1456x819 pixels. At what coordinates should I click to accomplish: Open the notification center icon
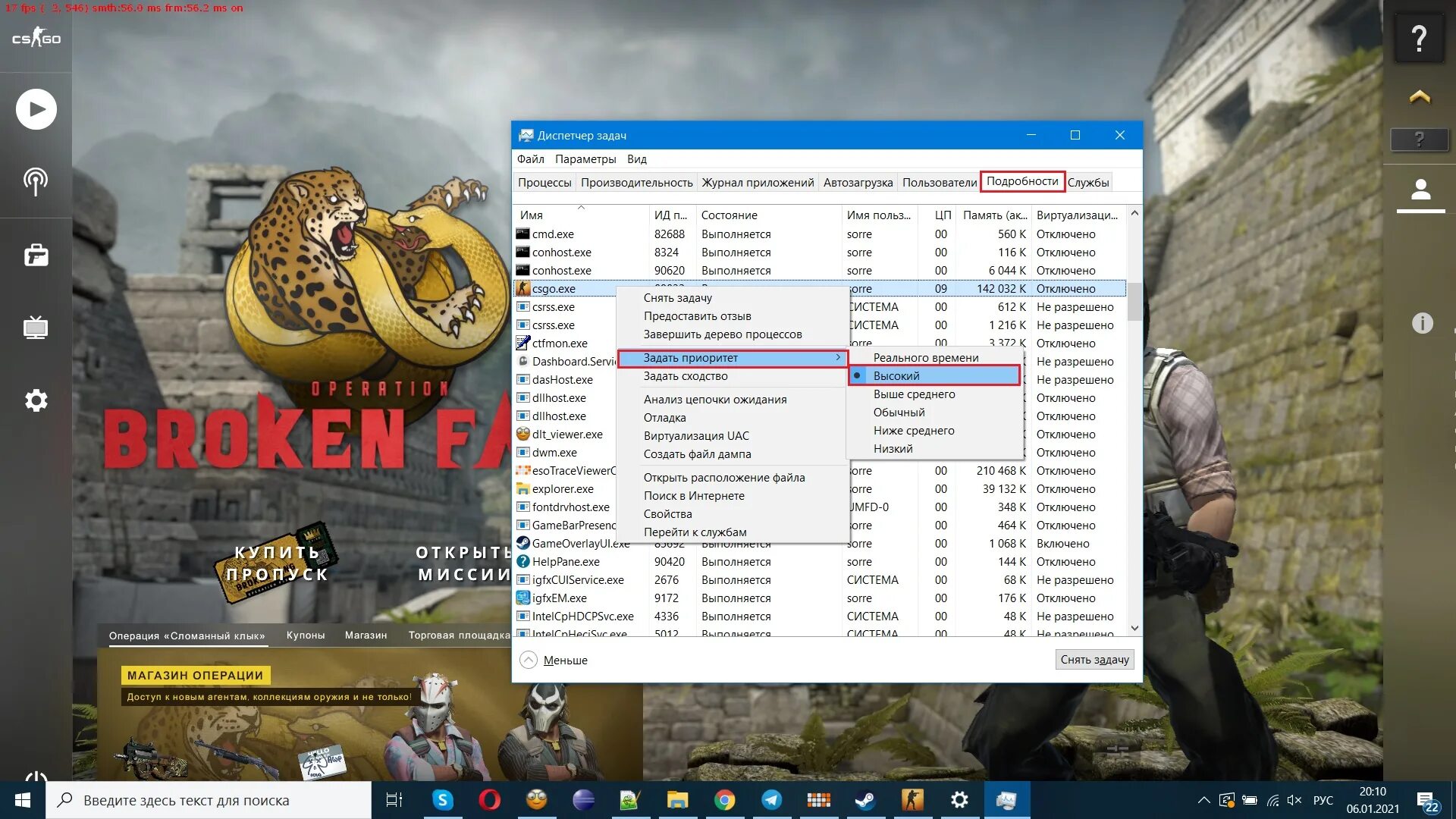coord(1426,801)
